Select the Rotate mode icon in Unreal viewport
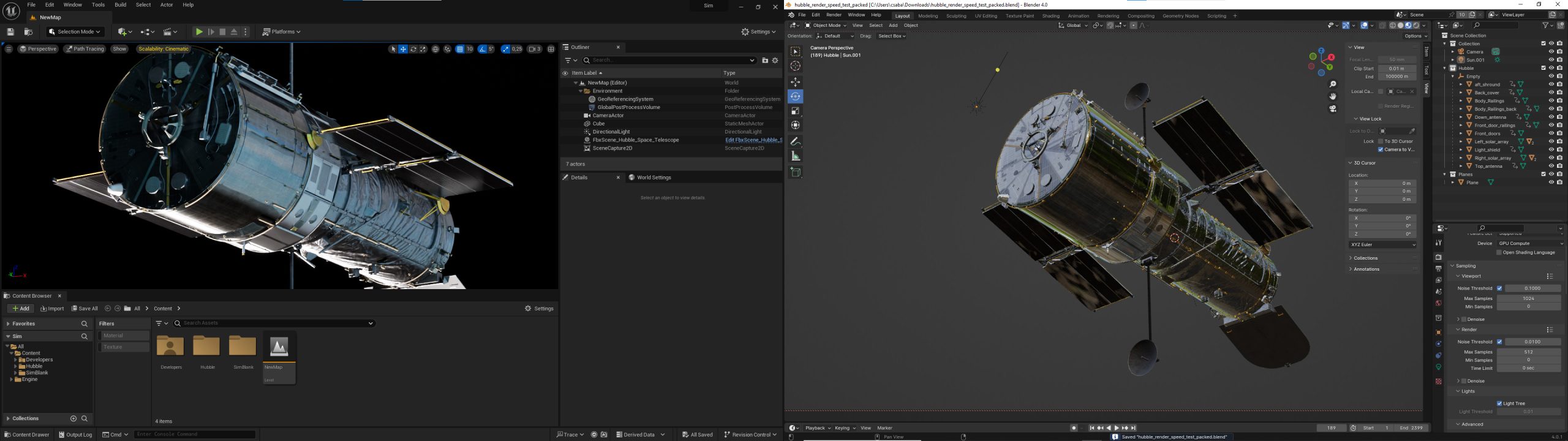Screen dimensions: 1568x441 [x=413, y=49]
